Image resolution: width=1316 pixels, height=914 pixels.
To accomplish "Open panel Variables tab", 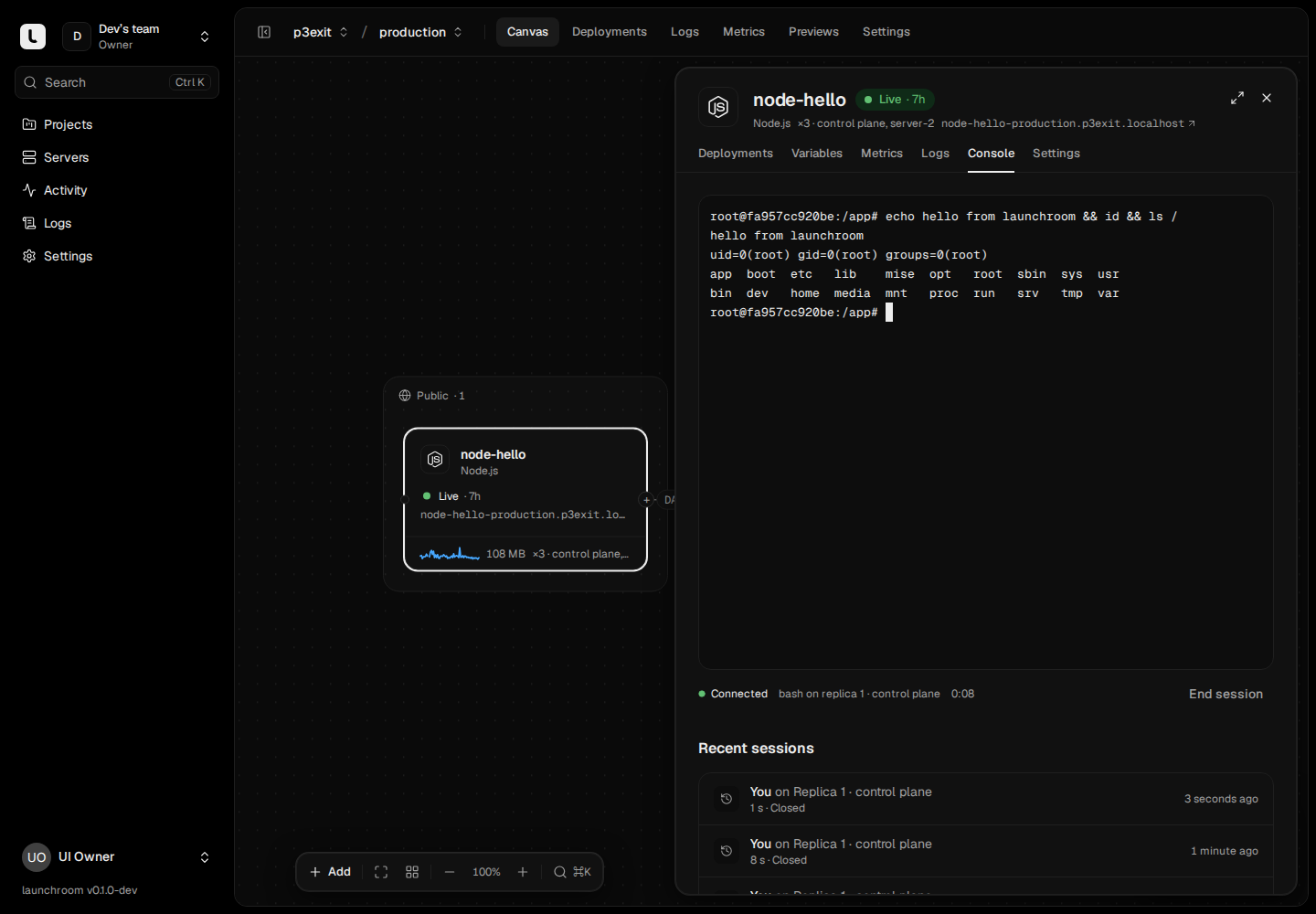I will click(x=817, y=154).
